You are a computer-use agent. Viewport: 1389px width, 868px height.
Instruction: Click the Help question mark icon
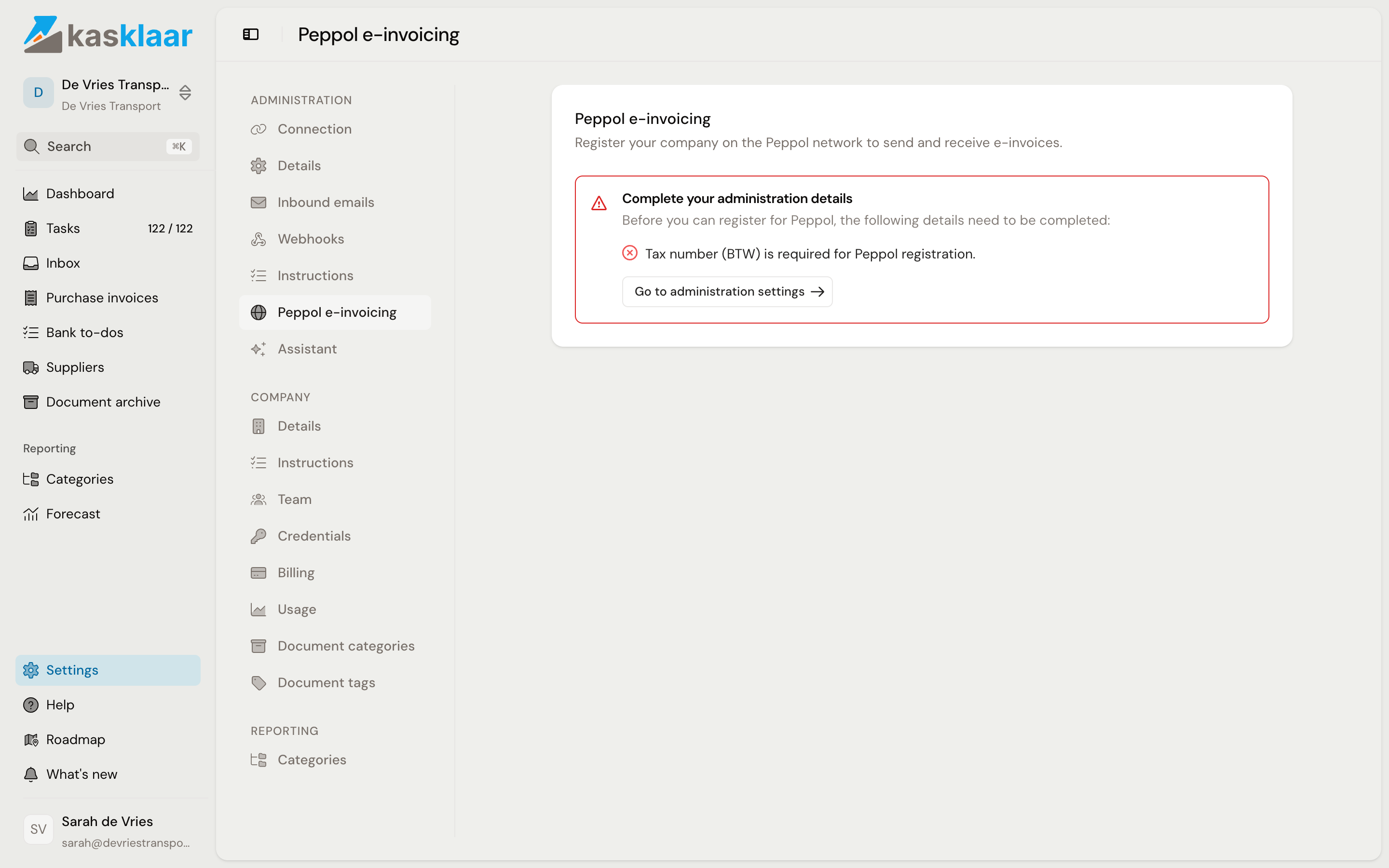coord(31,705)
